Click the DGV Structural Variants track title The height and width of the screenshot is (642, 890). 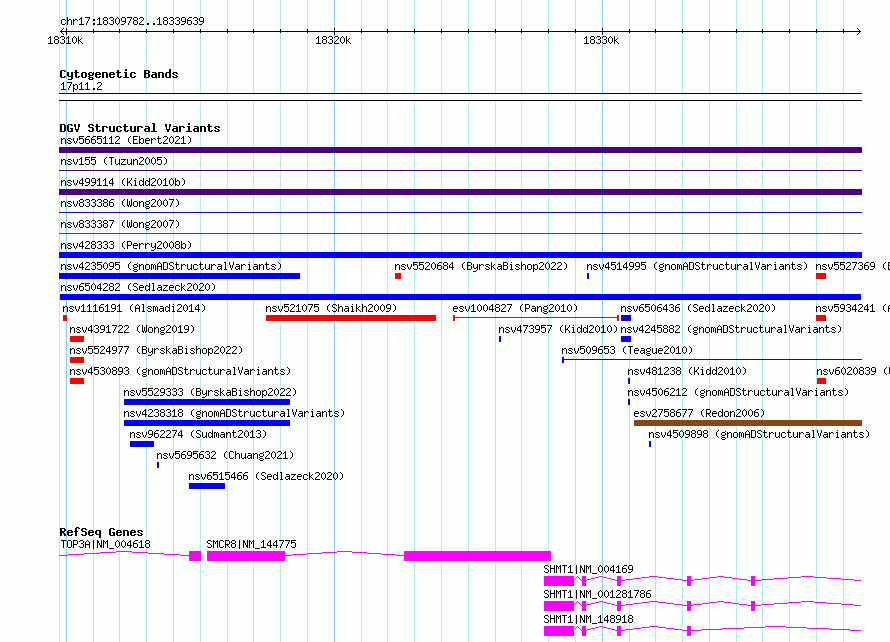point(140,128)
